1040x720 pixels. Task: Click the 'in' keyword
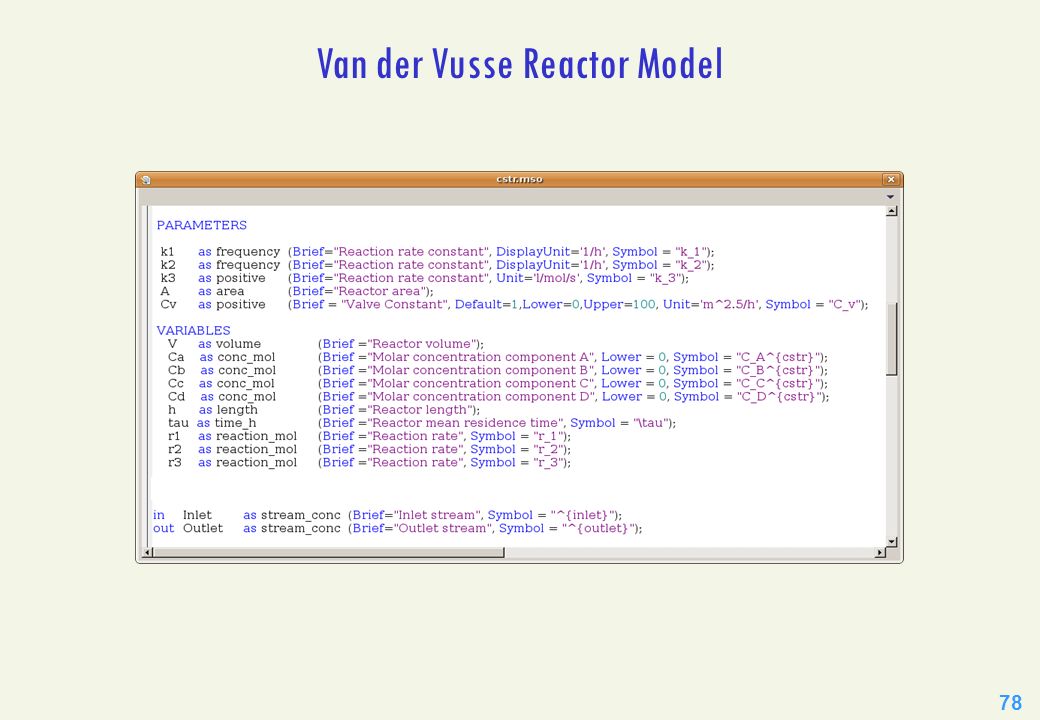(x=159, y=515)
